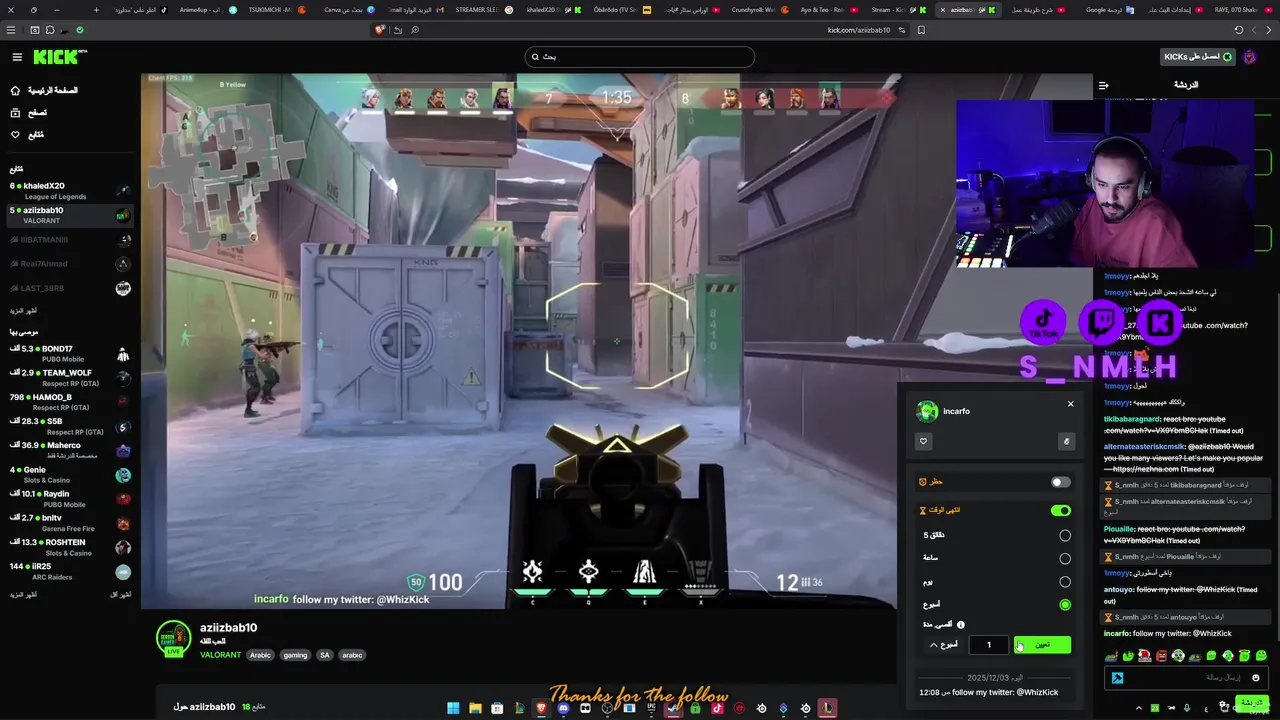Open S5B recommended channel
This screenshot has width=1280, height=720.
click(x=68, y=426)
